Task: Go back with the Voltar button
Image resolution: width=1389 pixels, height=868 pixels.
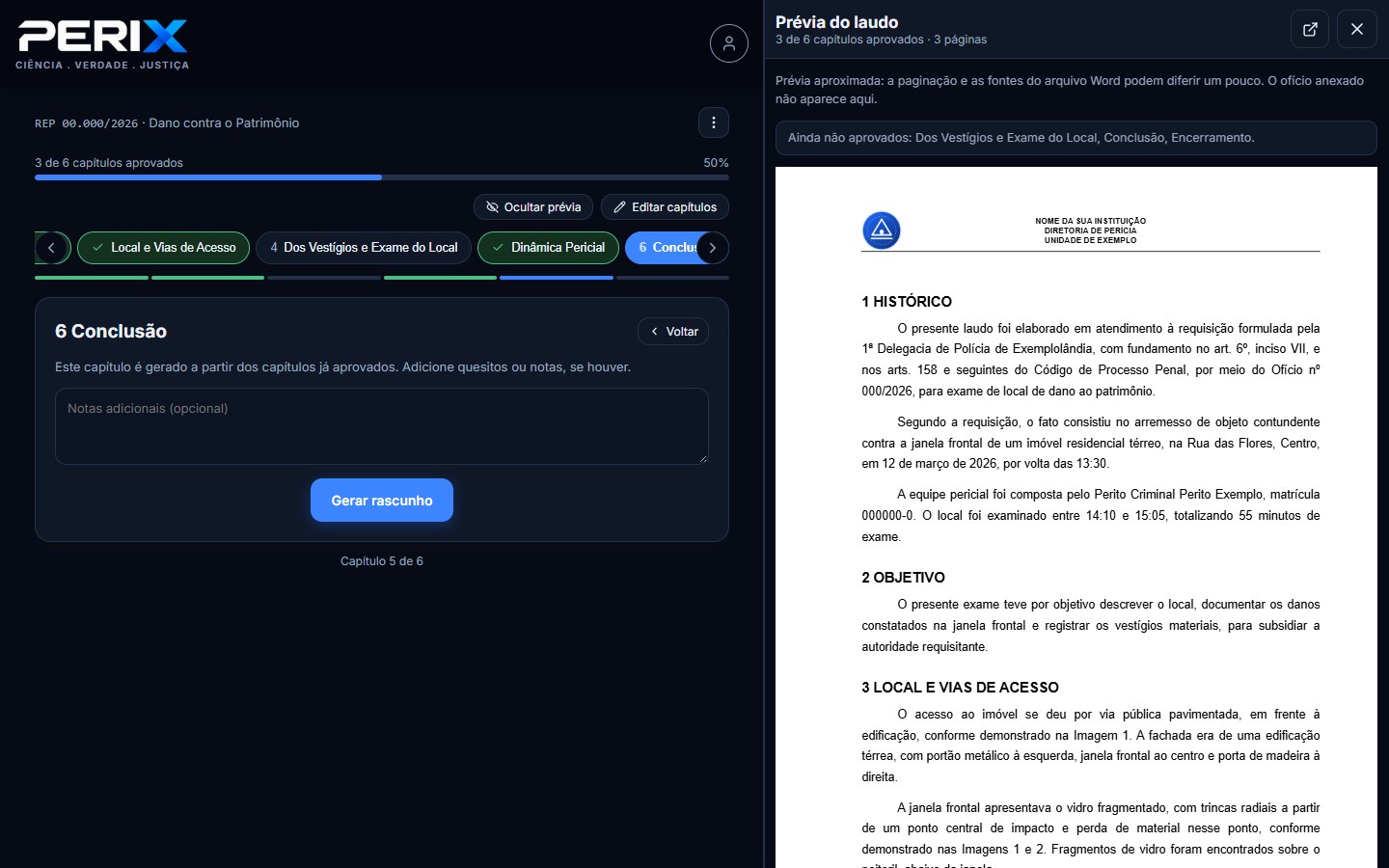Action: [673, 332]
